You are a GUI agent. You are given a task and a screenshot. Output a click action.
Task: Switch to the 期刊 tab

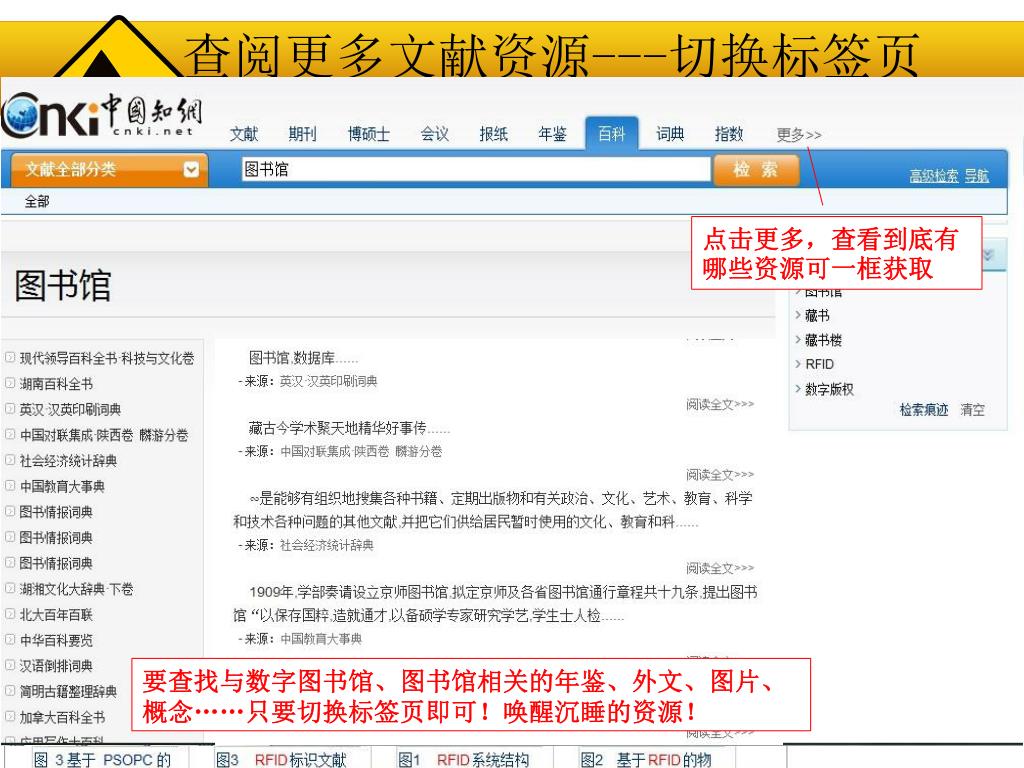tap(302, 134)
